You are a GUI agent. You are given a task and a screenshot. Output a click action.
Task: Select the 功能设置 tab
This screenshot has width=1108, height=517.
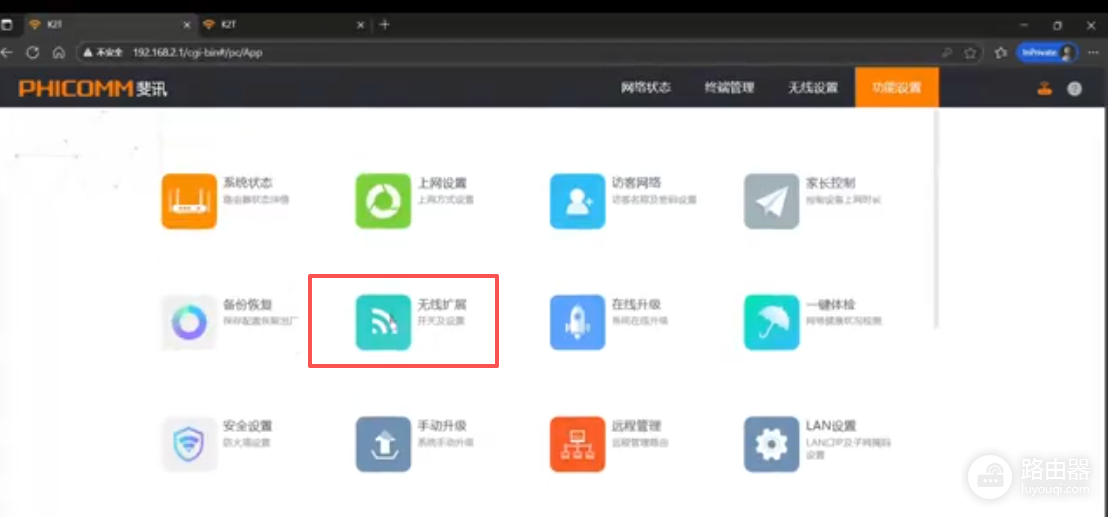coord(897,88)
